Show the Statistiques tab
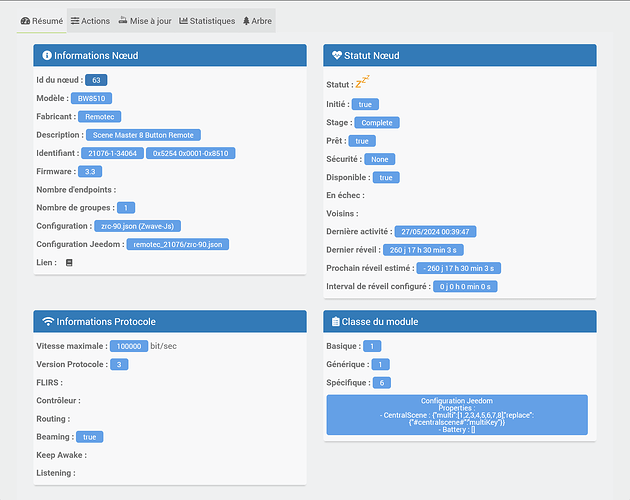The image size is (630, 500). click(x=207, y=21)
